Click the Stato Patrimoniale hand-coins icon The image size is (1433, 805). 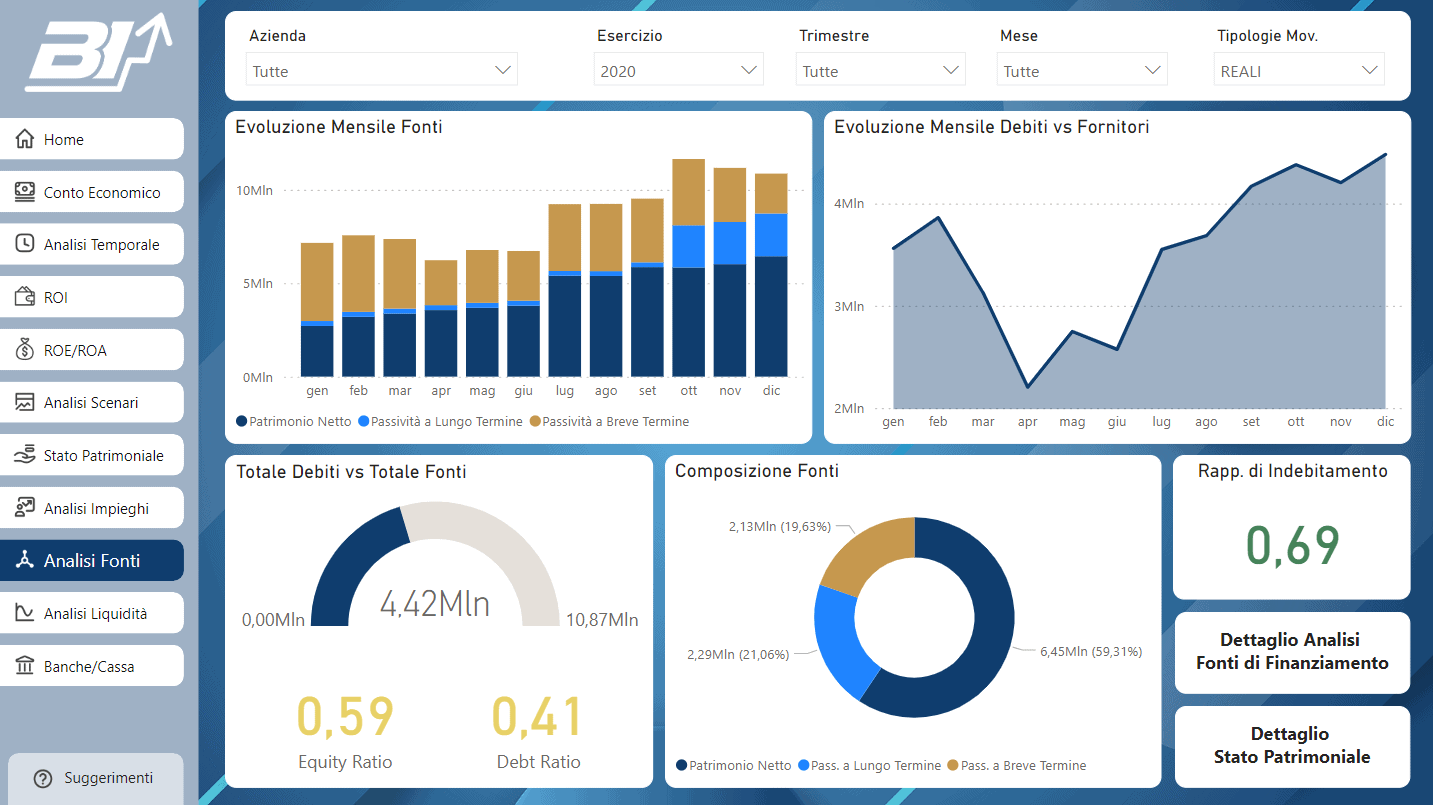(25, 455)
